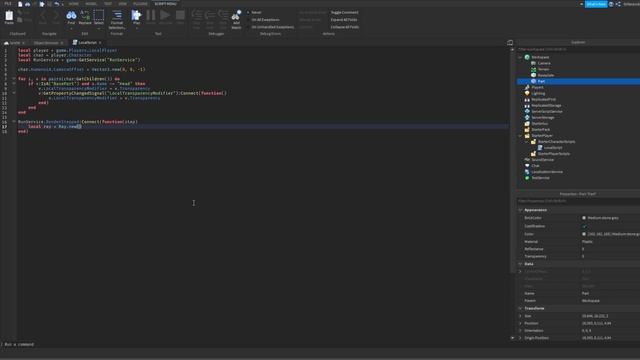Collapse the StarterPlayer tree node
This screenshot has height=360, width=640.
(520, 136)
